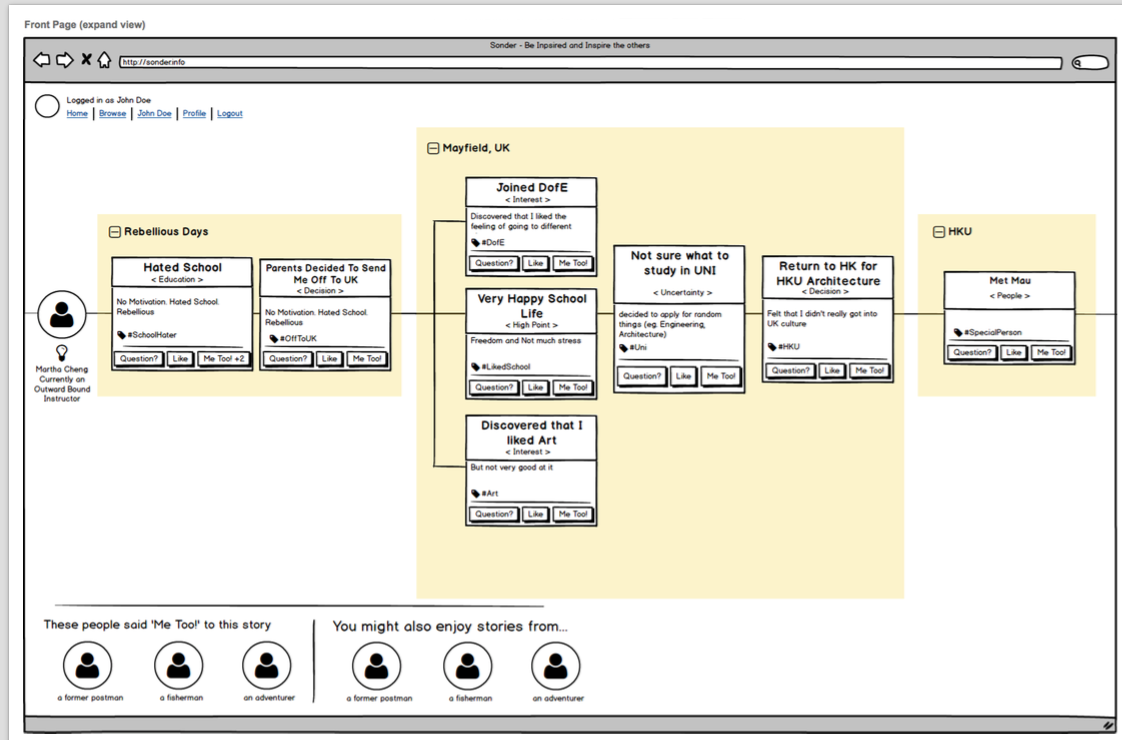The height and width of the screenshot is (740, 1122).
Task: Click Like on Parents Decided card
Action: coord(329,359)
